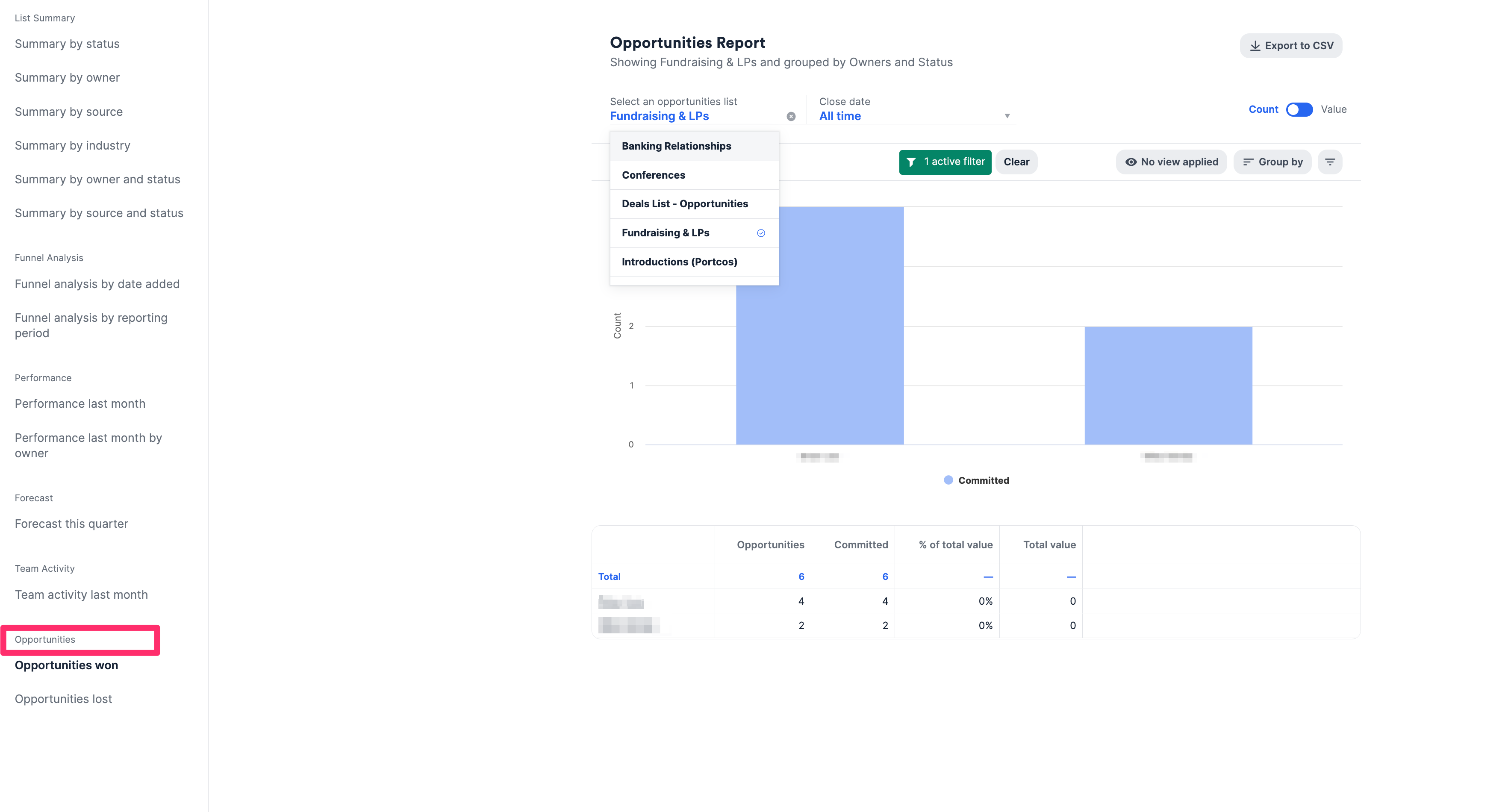Viewport: 1508px width, 812px height.
Task: Expand the opportunities list selector
Action: point(660,115)
